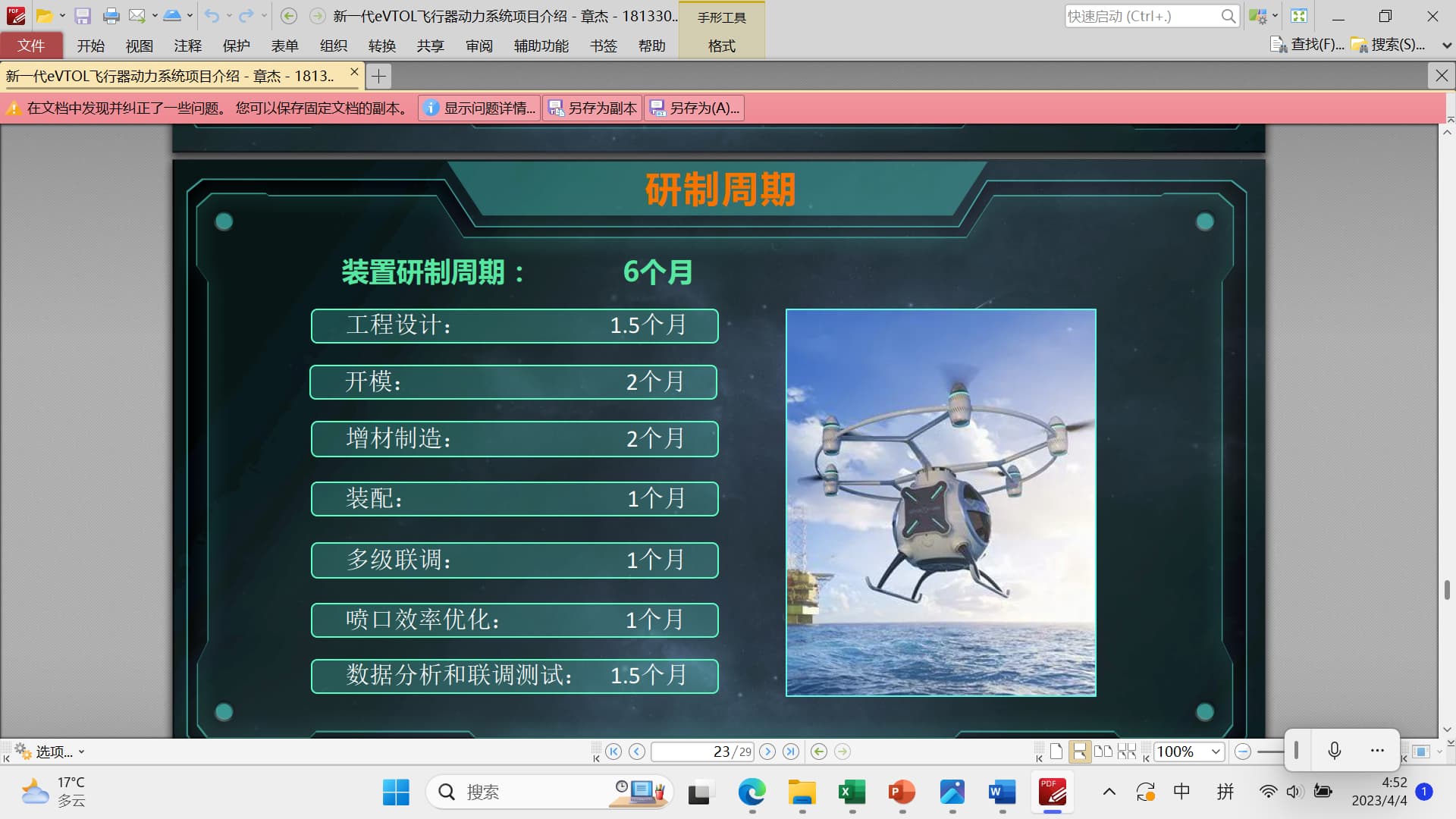Click the Print icon in quick toolbar
The width and height of the screenshot is (1456, 819).
111,16
